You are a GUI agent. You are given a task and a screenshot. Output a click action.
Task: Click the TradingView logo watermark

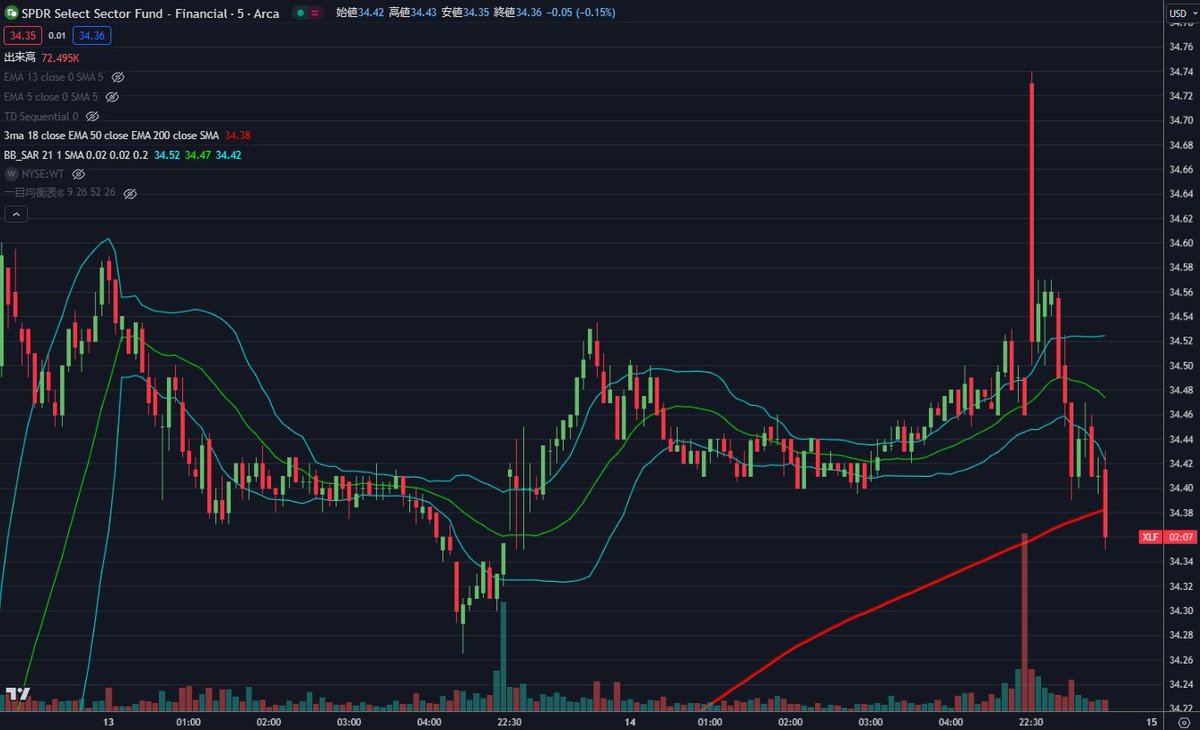tap(17, 695)
